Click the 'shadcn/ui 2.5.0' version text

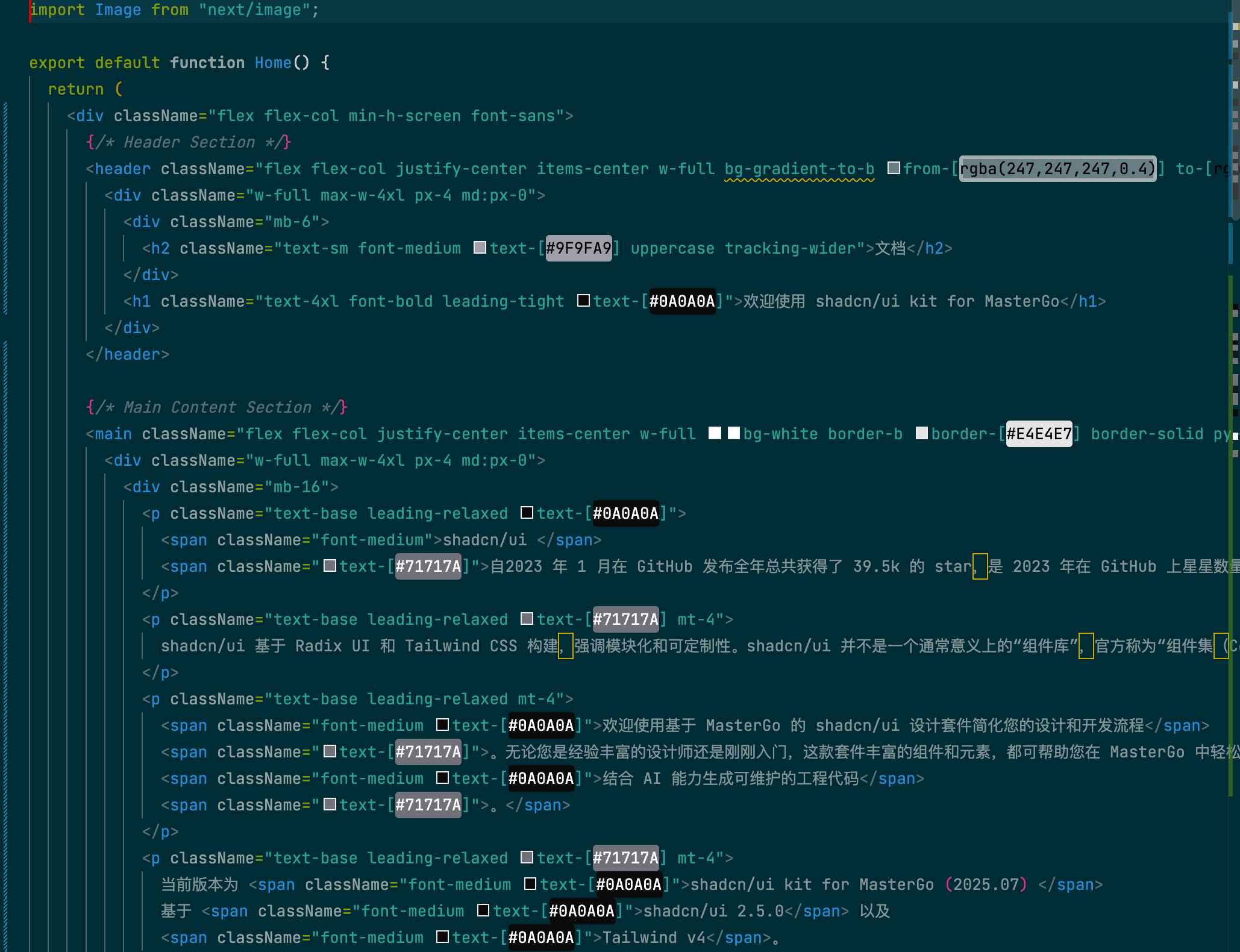click(x=713, y=911)
